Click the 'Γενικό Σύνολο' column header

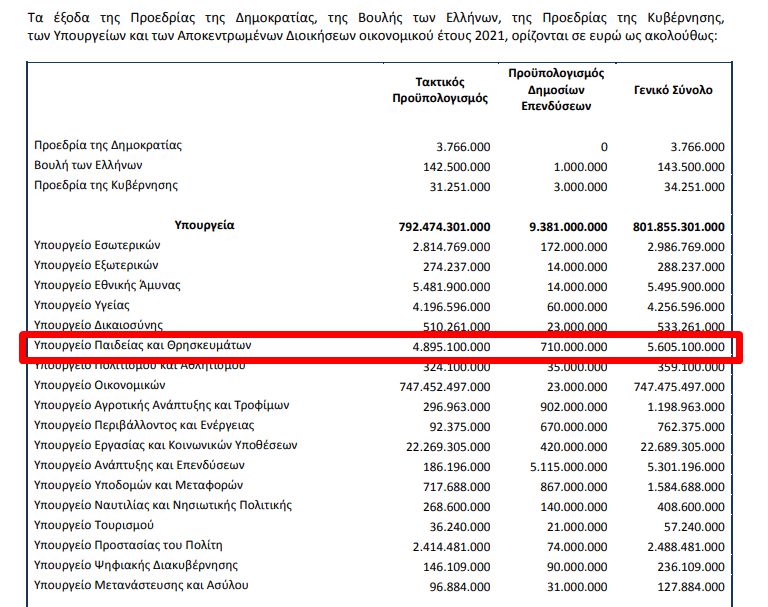pyautogui.click(x=673, y=90)
